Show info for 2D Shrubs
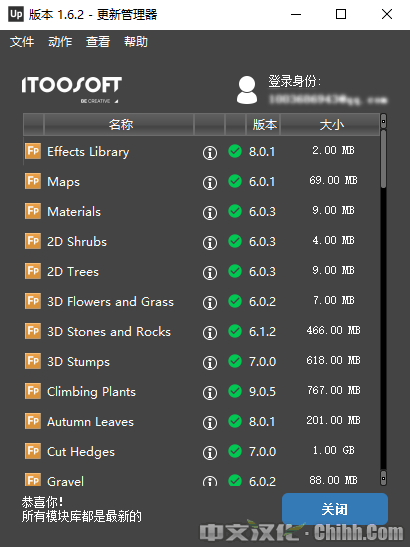 point(210,242)
